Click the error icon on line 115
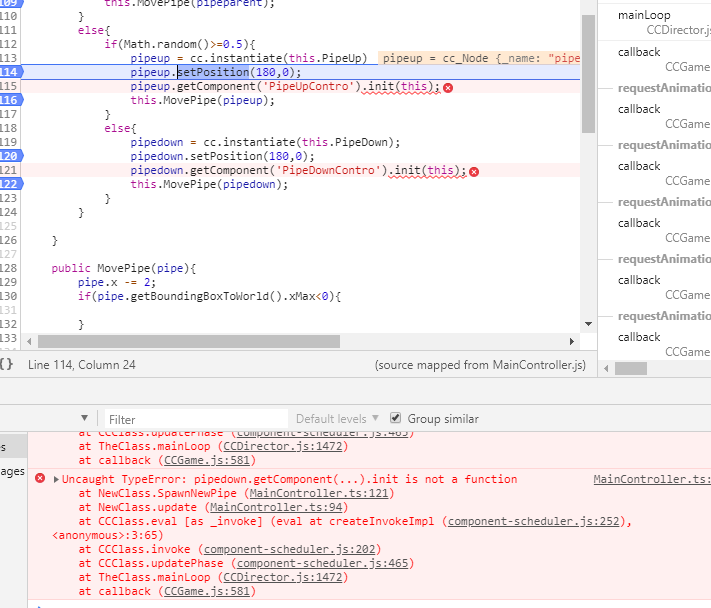Screen dimensions: 711x608 pyautogui.click(x=448, y=88)
